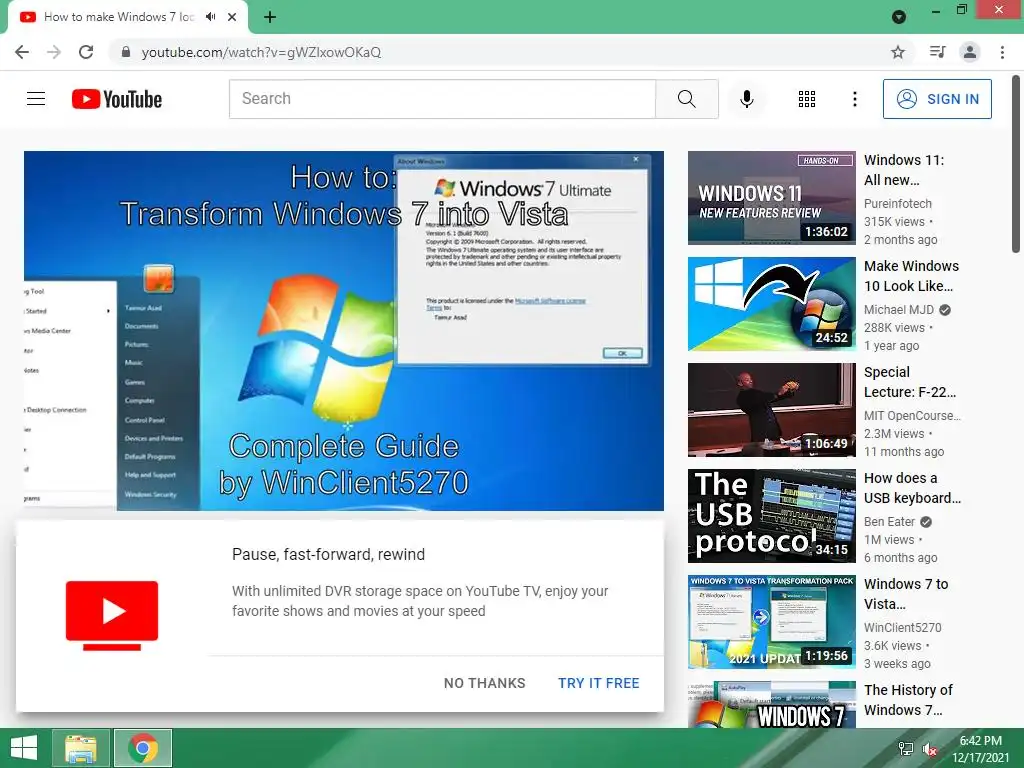Open History of Windows 7 thumbnail

point(771,704)
